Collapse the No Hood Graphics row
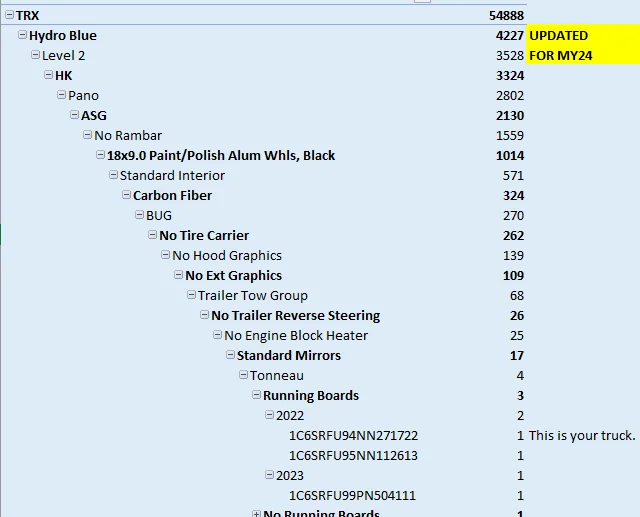 [165, 255]
